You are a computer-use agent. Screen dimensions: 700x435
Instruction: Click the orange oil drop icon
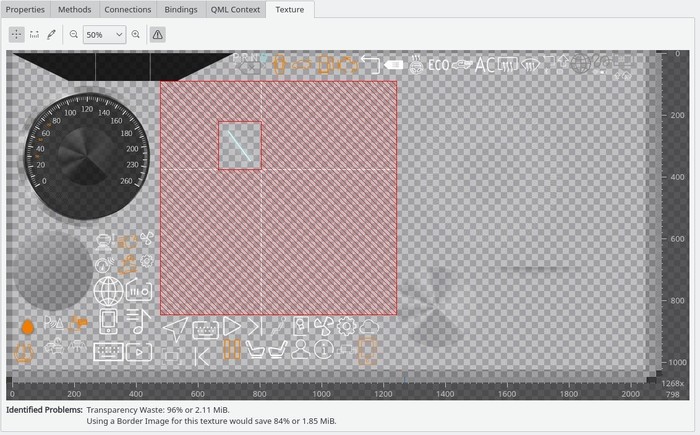(28, 327)
